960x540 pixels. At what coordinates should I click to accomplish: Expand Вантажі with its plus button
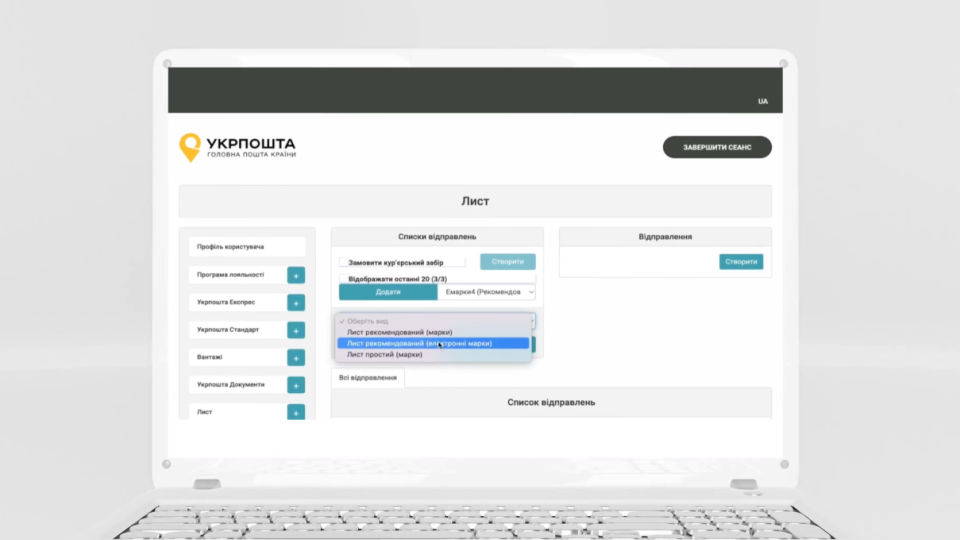click(x=296, y=358)
